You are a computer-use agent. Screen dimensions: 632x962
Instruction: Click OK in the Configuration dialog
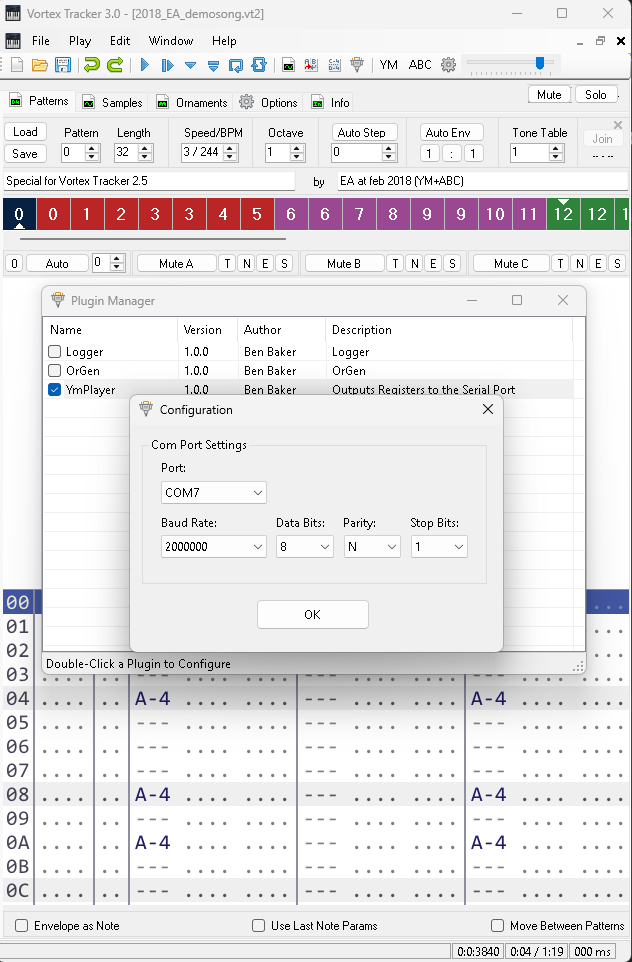click(312, 615)
